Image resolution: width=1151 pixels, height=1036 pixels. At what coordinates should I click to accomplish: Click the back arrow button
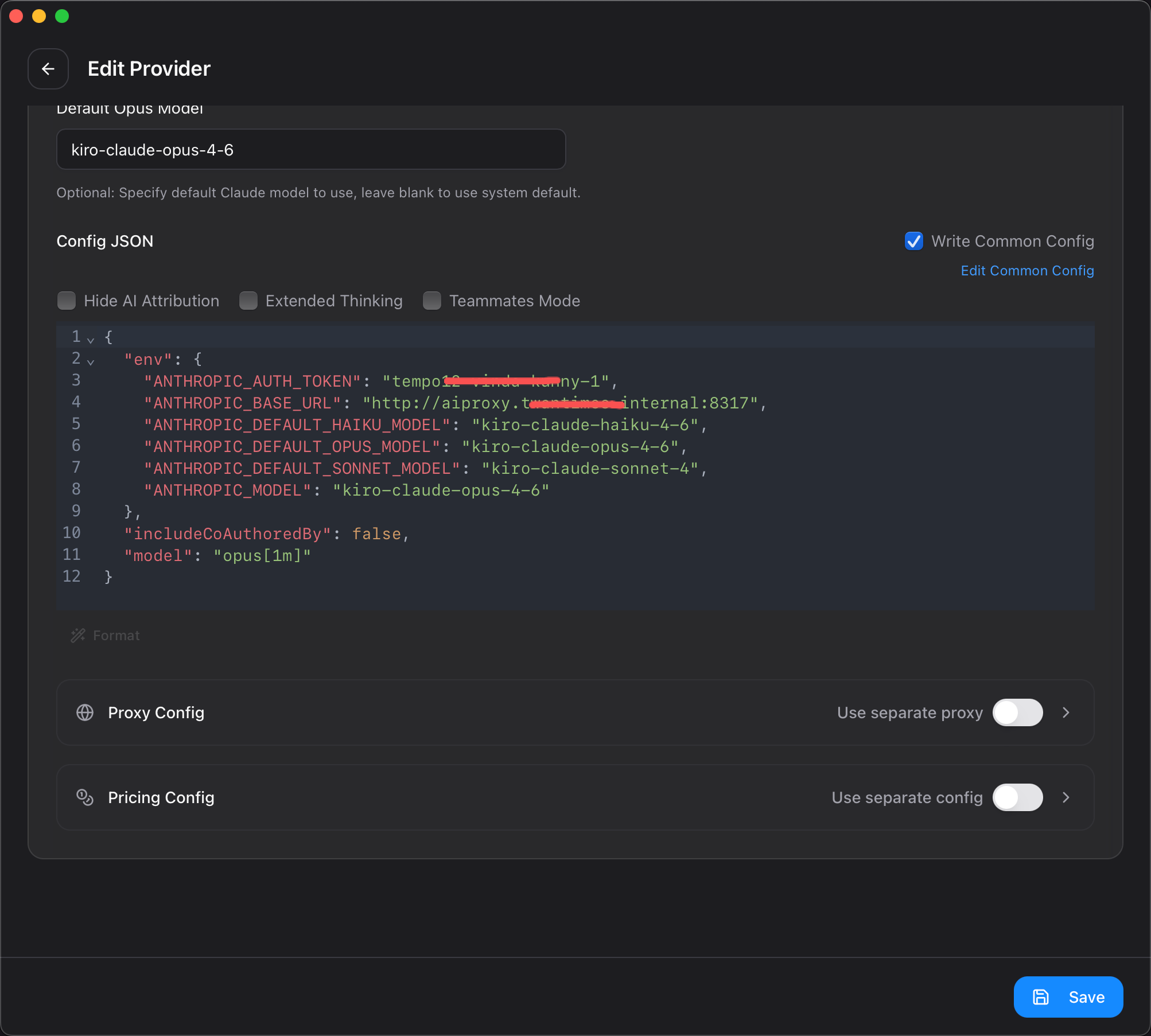48,69
